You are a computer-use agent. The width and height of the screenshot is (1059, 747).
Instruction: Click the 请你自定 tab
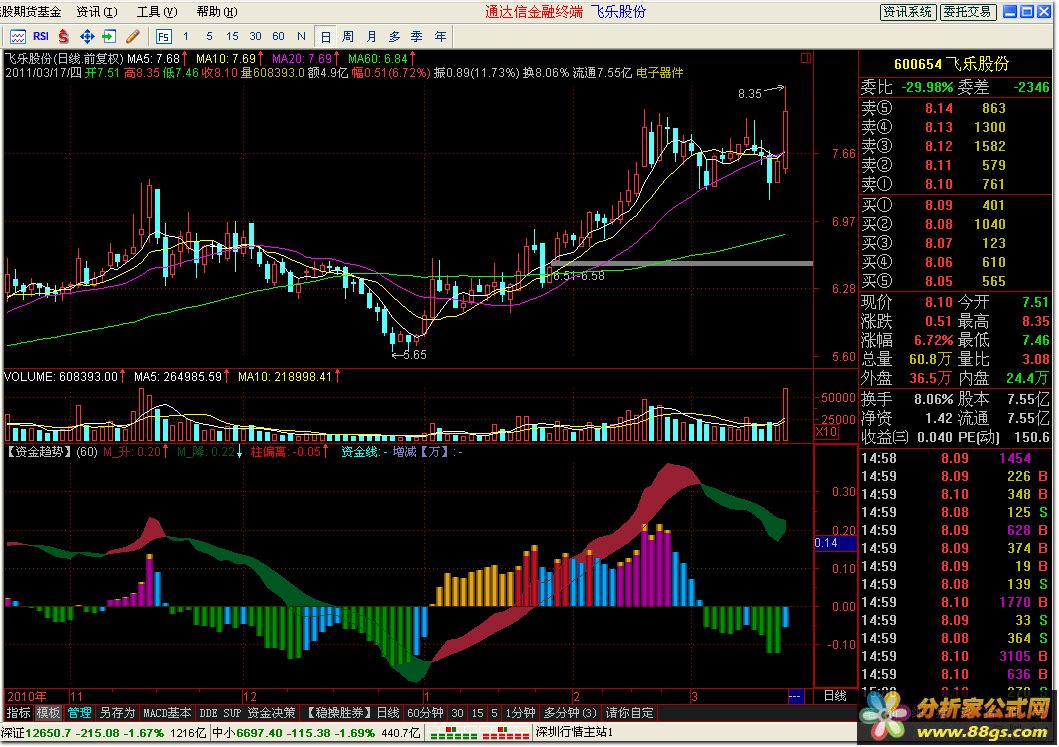tap(629, 713)
